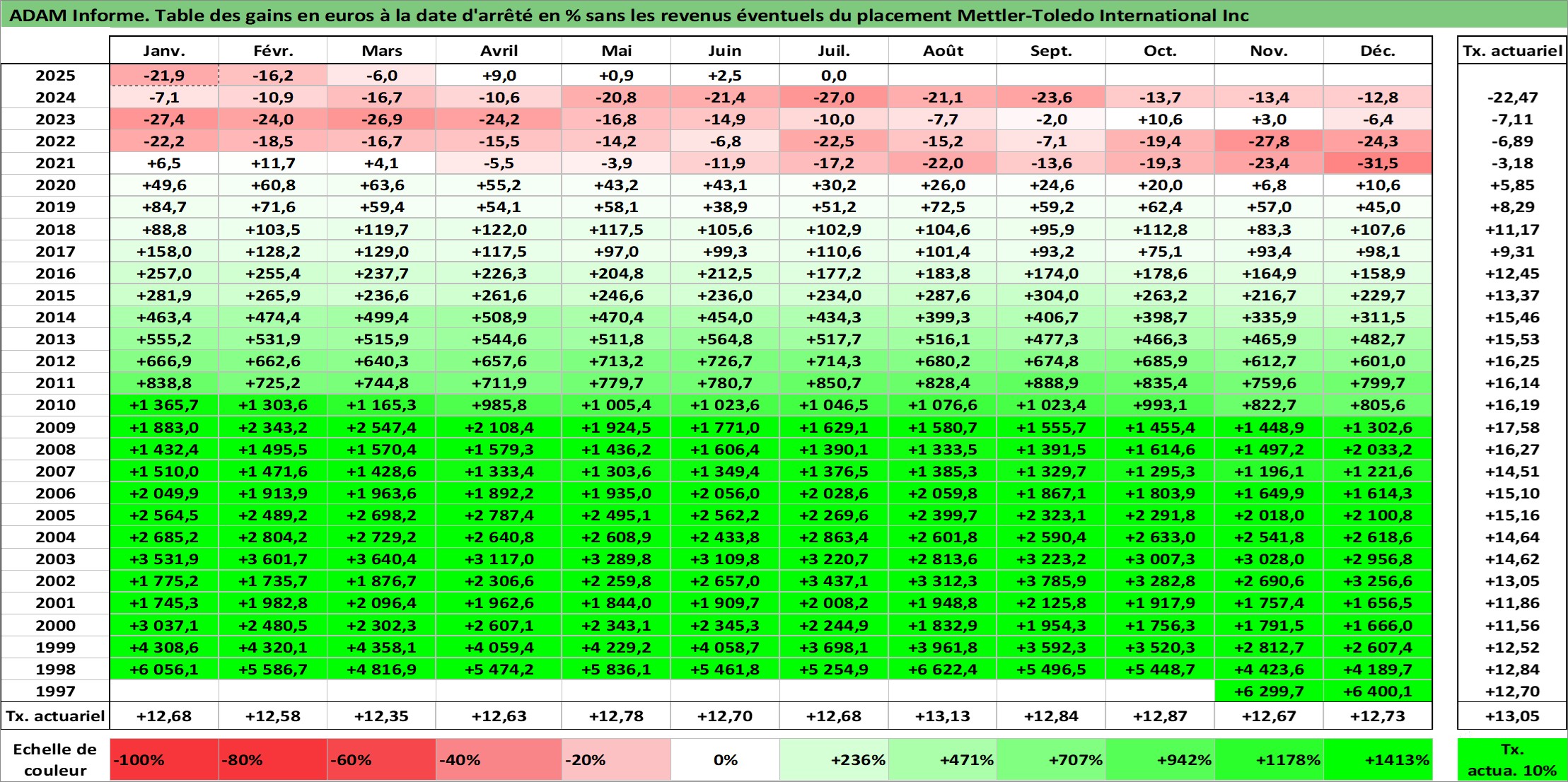
Task: Click the +257,0 cell in January 2016
Action: 164,274
